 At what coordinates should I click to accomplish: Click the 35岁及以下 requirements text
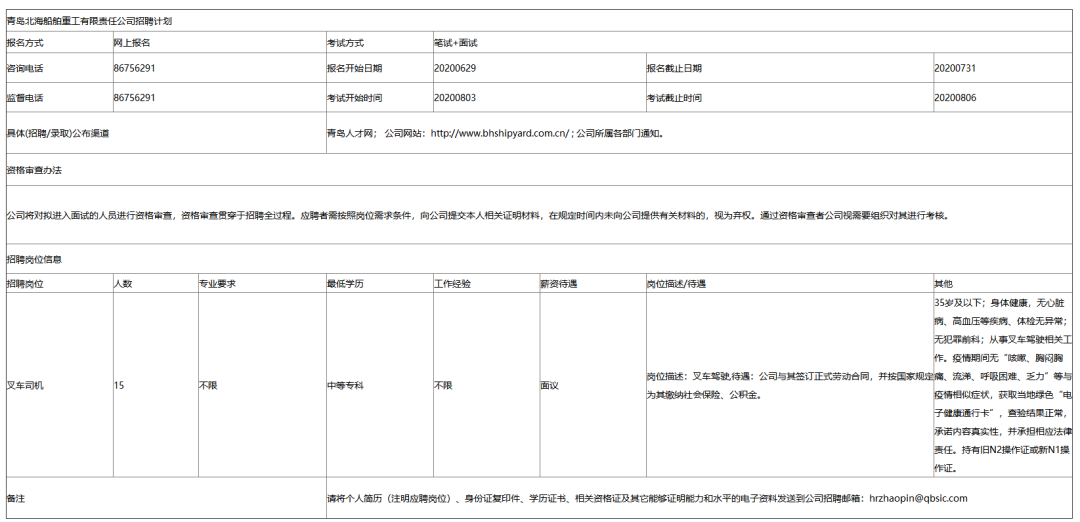pyautogui.click(x=1003, y=386)
